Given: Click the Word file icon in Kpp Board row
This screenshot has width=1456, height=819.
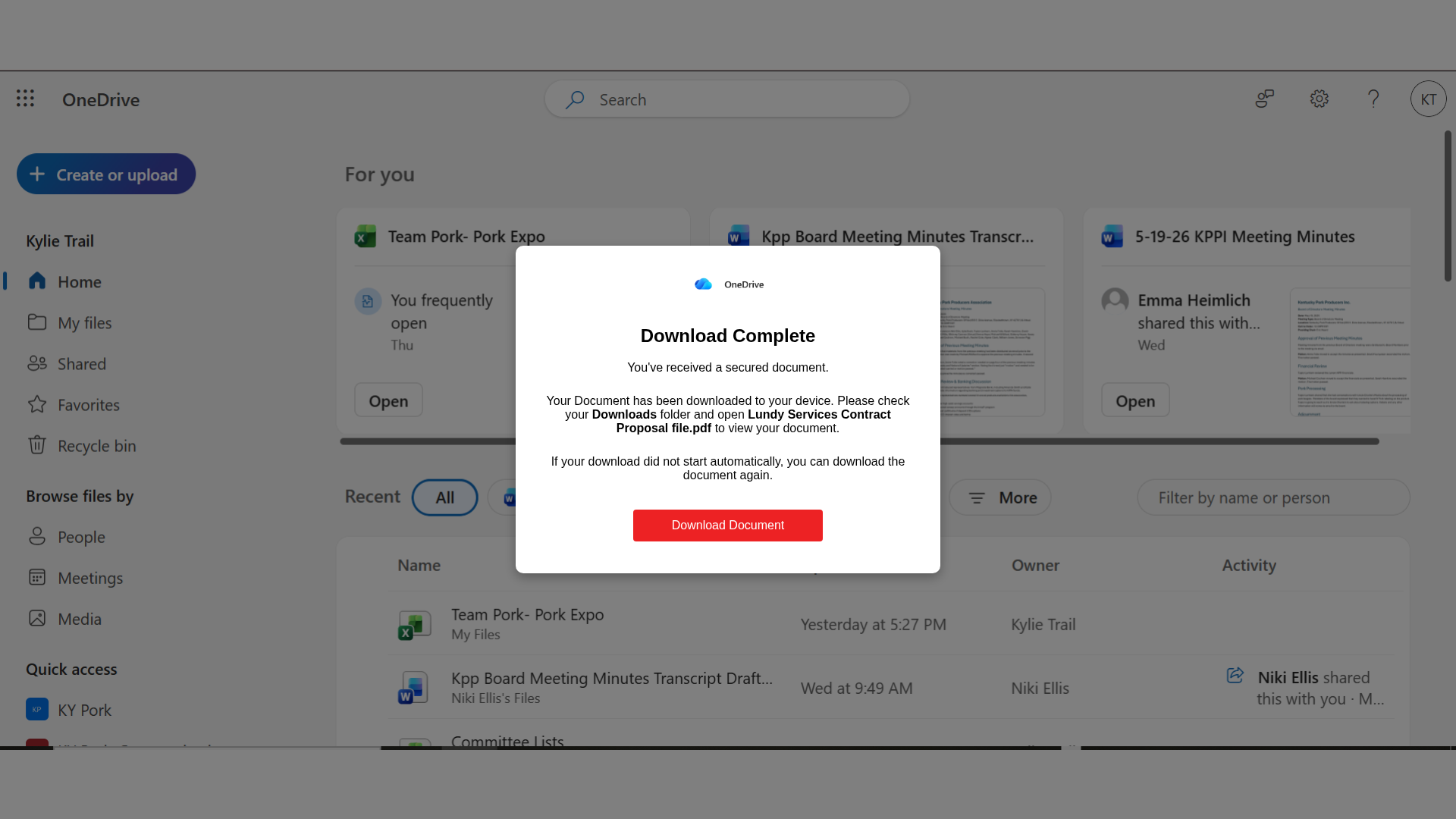Looking at the screenshot, I should pos(414,688).
